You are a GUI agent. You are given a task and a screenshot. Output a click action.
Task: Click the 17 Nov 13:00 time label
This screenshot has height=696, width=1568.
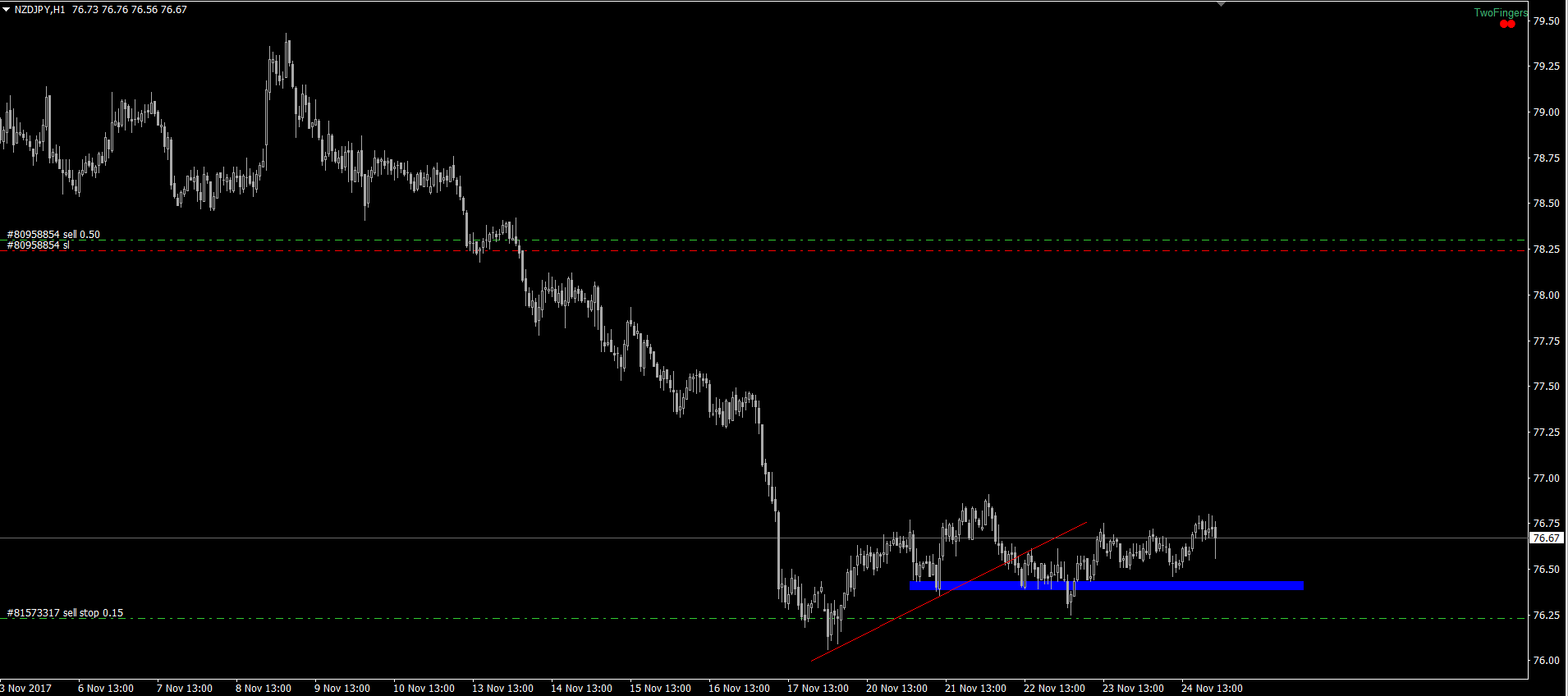click(818, 689)
